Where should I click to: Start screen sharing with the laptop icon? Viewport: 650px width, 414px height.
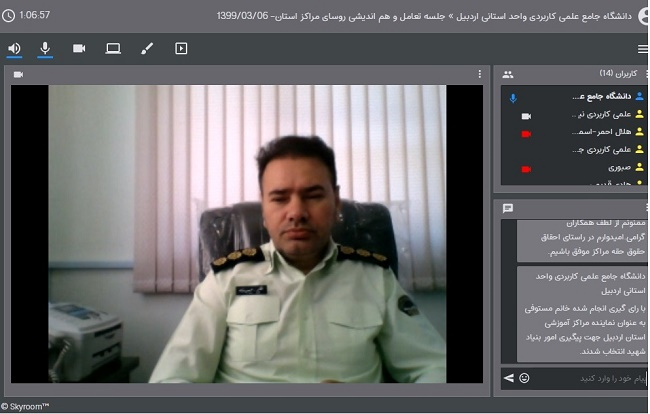coord(113,48)
